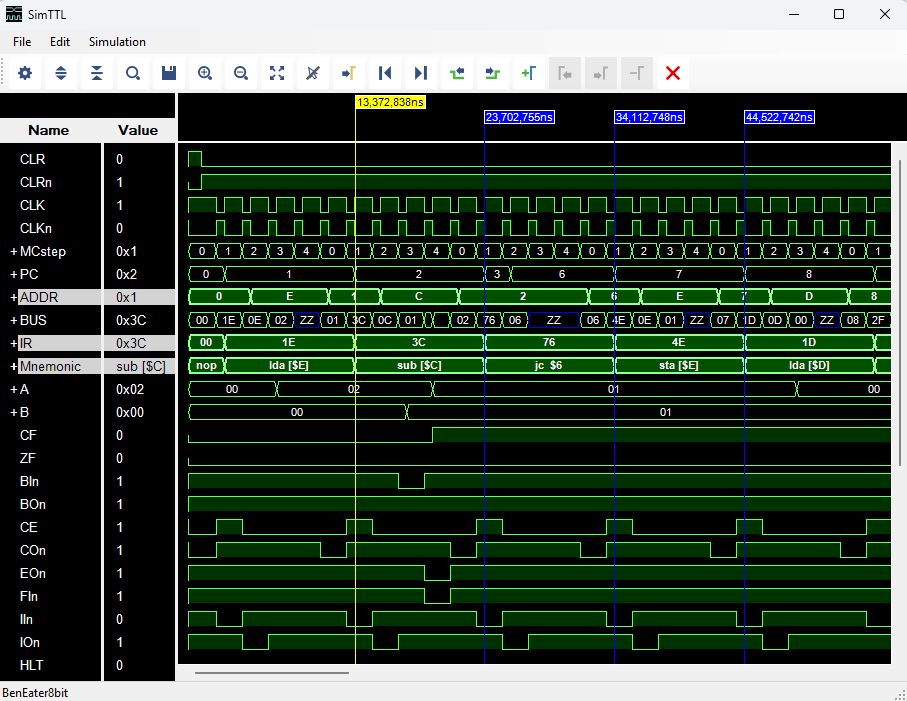Zoom in on the waveform
The height and width of the screenshot is (701, 907).
(x=205, y=73)
